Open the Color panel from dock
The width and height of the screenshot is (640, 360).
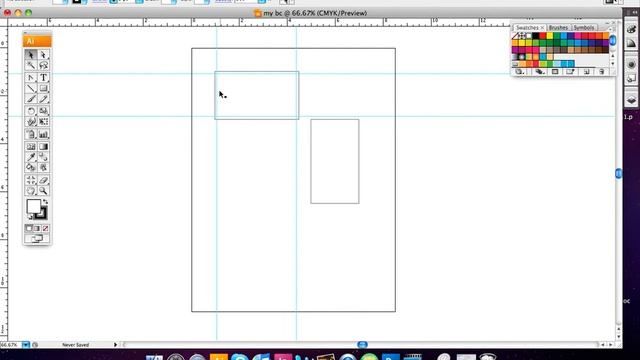[631, 29]
